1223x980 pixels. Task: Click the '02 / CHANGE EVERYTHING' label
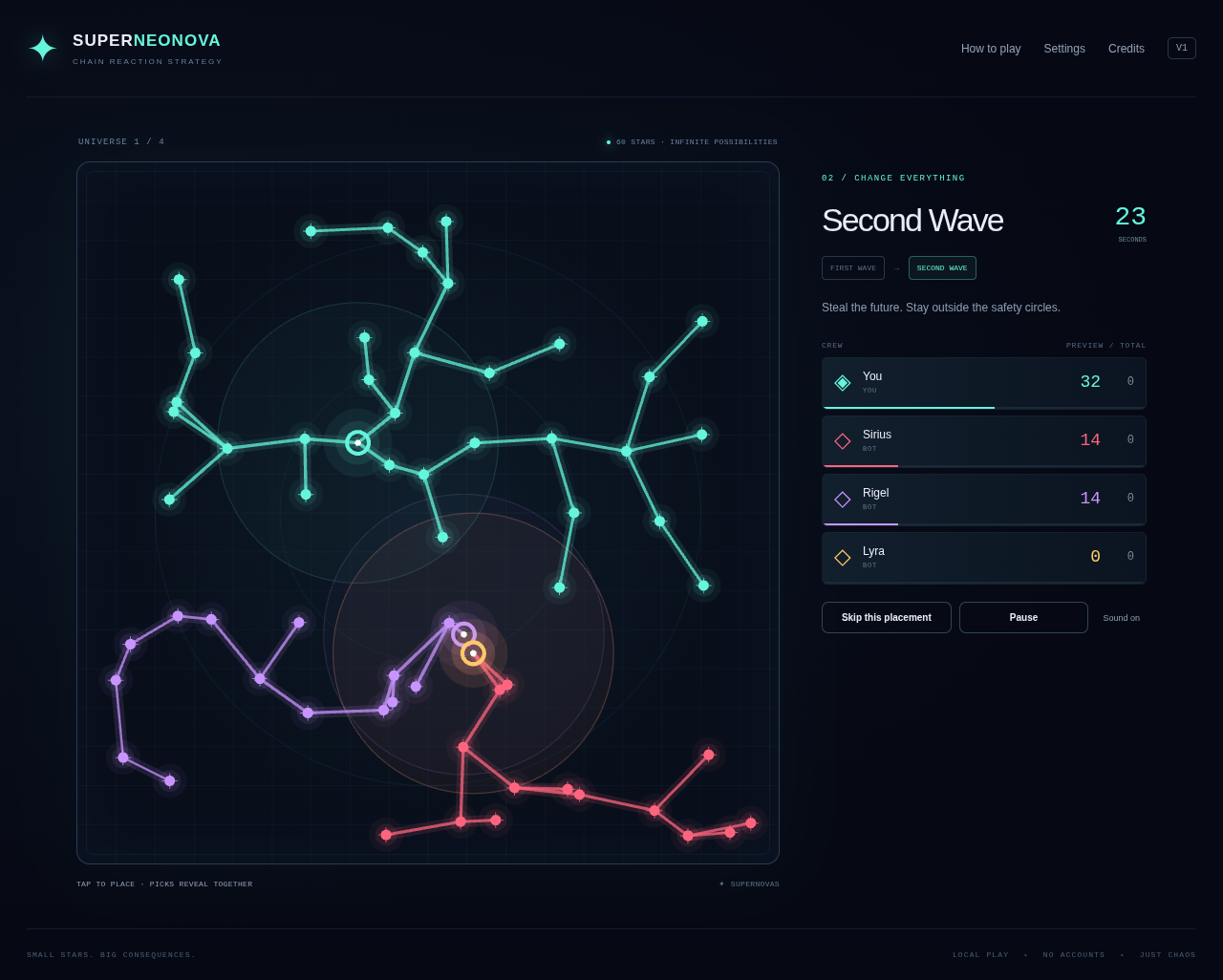click(x=893, y=179)
